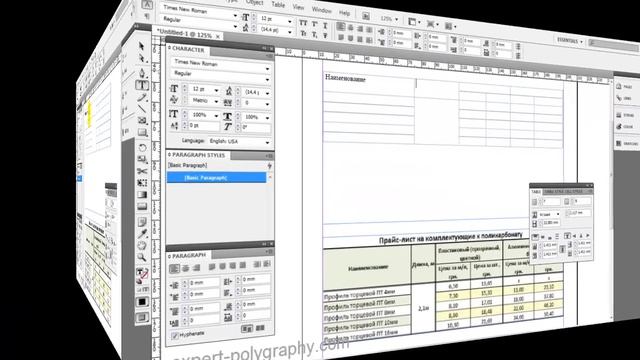Image resolution: width=640 pixels, height=360 pixels.
Task: Select the Rectangle tool in toolbox
Action: [142, 132]
